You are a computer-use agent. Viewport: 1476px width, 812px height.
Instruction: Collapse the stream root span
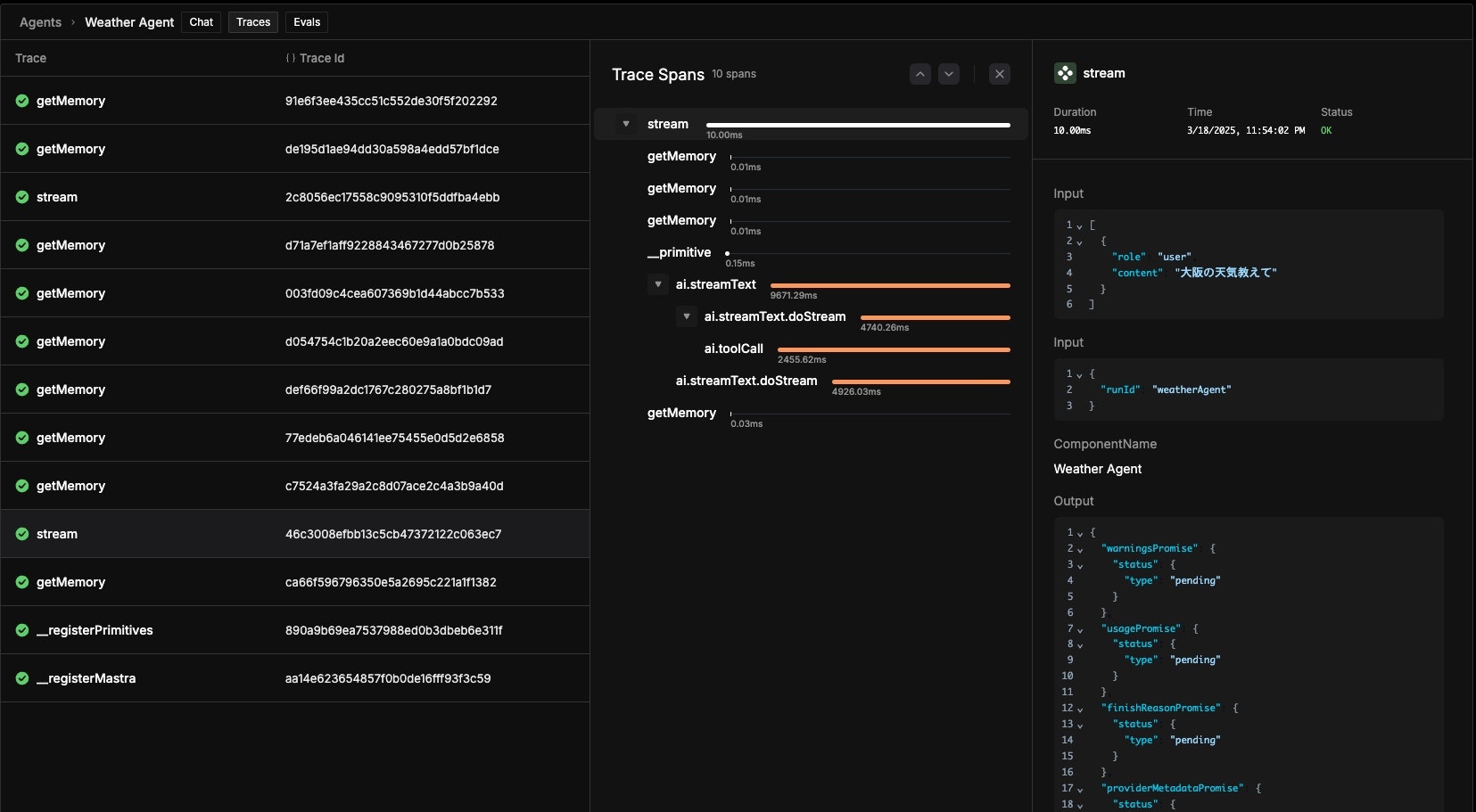tap(626, 124)
